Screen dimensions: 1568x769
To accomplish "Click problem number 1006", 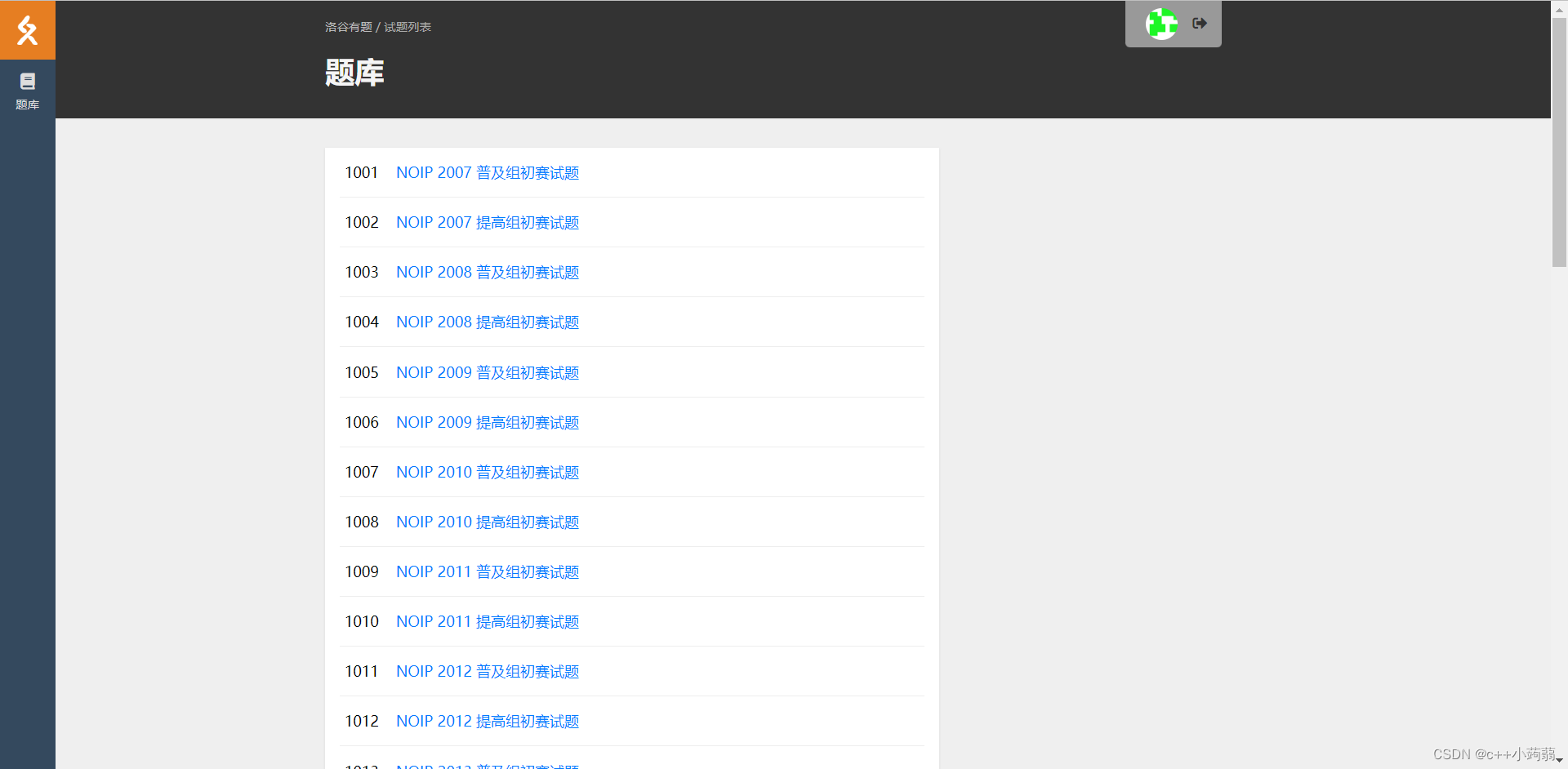I will coord(362,423).
